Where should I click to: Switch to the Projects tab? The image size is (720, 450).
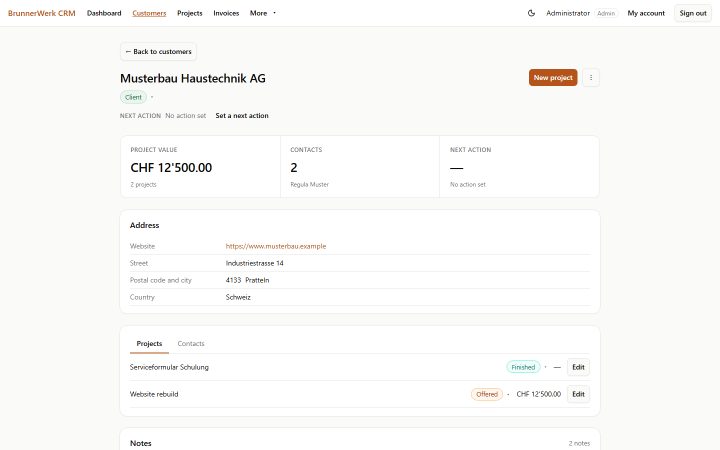pyautogui.click(x=149, y=343)
